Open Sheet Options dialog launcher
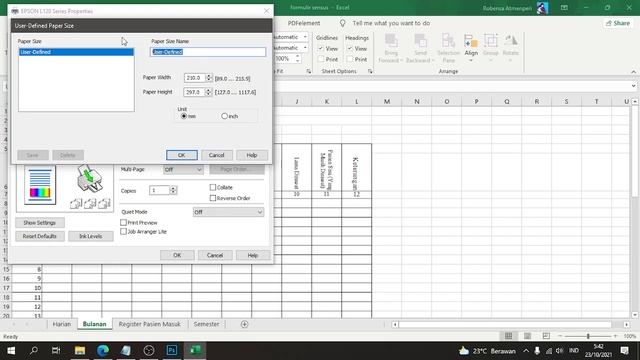This screenshot has width=640, height=360. (370, 71)
